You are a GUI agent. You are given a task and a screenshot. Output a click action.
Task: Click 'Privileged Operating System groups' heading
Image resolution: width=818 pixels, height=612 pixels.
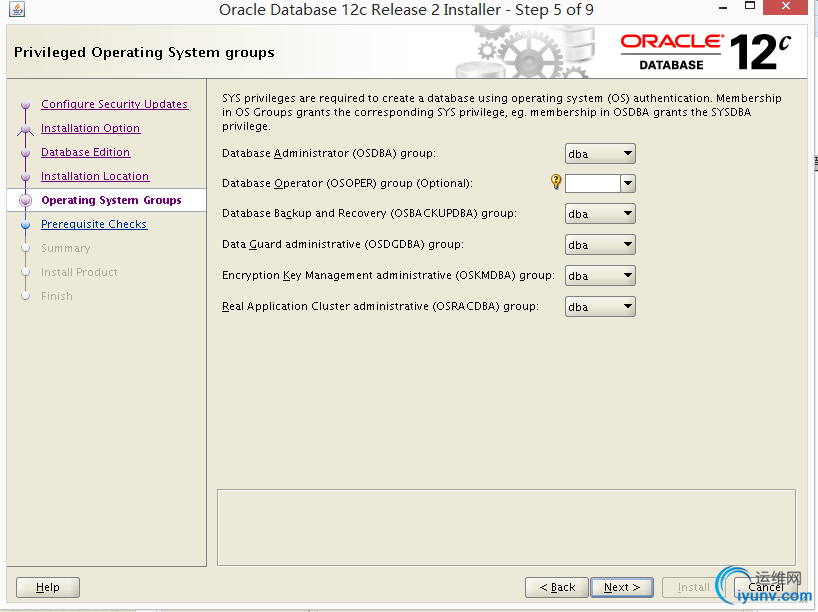144,52
